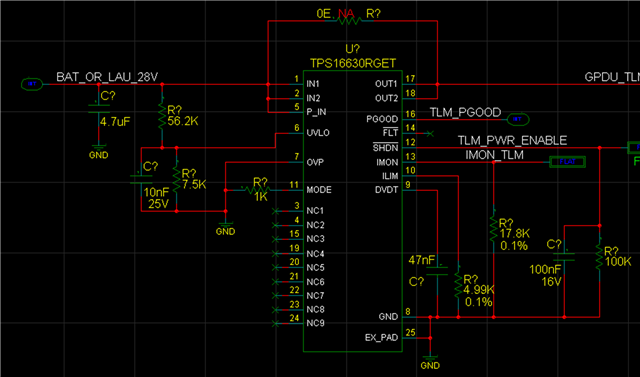Click the EX_PAD pin name
The width and height of the screenshot is (640, 377).
point(382,337)
